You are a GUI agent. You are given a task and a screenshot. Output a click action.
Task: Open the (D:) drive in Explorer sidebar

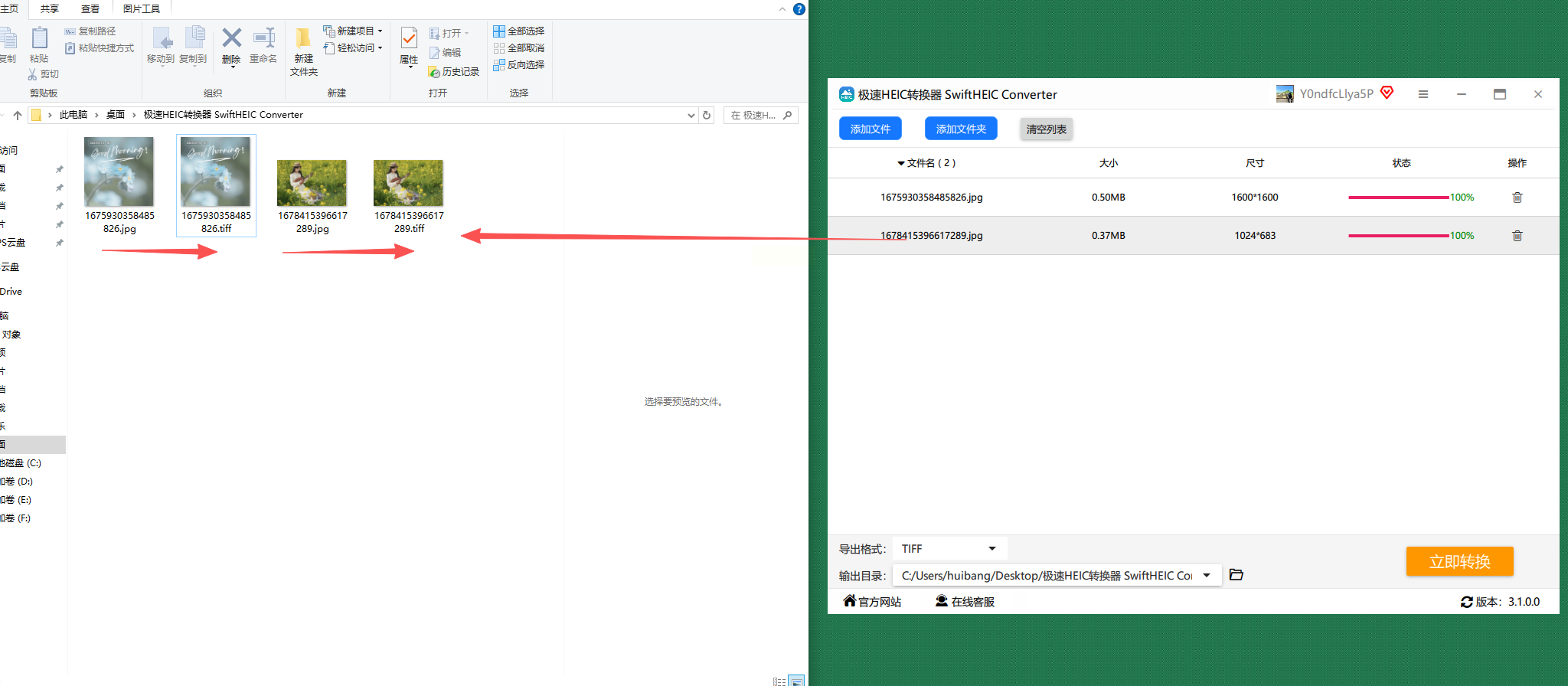(x=17, y=482)
